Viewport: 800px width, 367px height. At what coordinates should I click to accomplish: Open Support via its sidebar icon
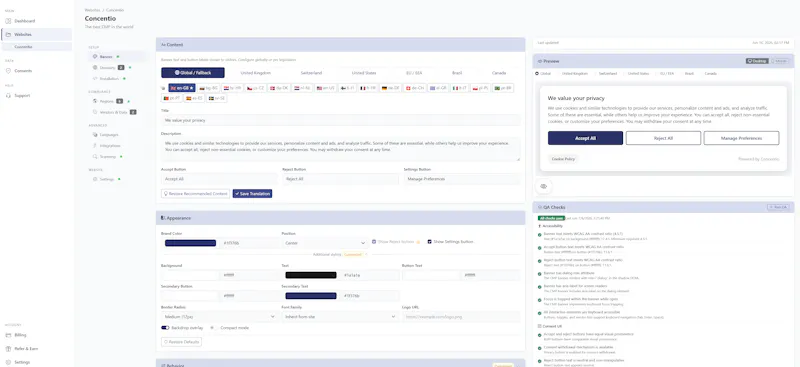pos(8,95)
